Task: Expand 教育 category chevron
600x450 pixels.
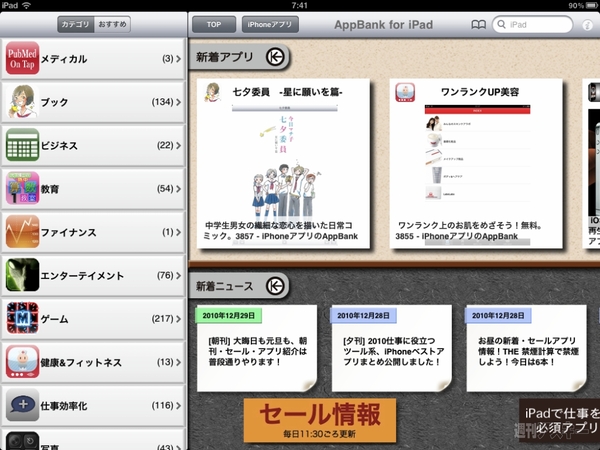Action: coord(178,189)
